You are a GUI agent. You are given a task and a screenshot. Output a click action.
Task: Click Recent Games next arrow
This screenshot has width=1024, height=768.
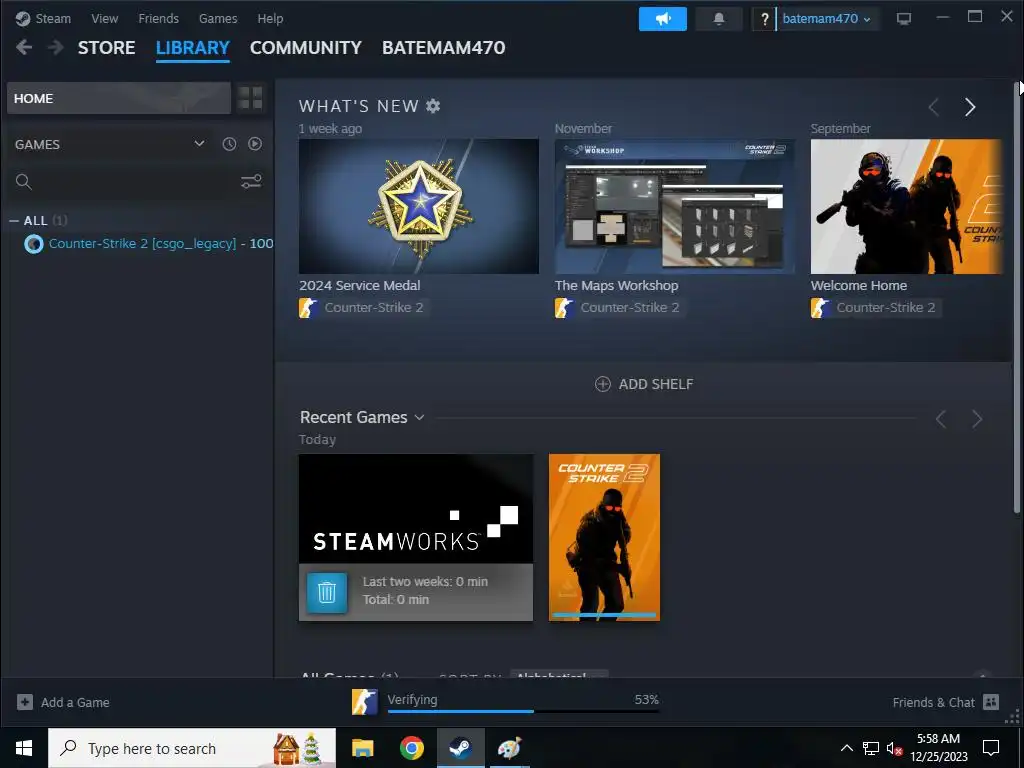tap(977, 419)
